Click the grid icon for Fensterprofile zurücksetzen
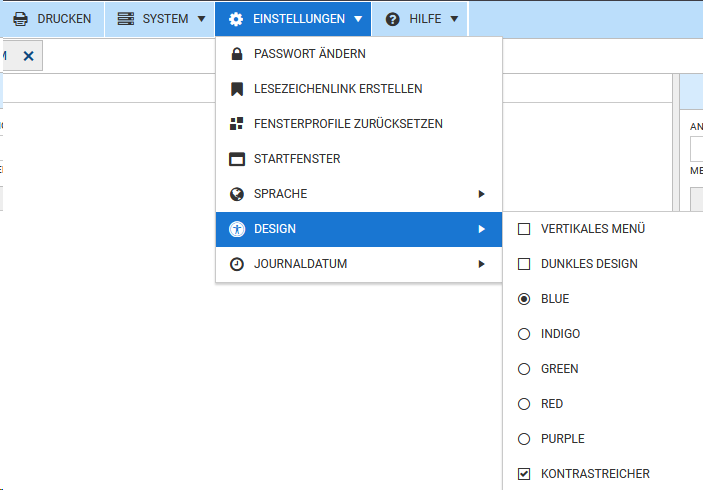This screenshot has width=703, height=490. click(x=237, y=124)
